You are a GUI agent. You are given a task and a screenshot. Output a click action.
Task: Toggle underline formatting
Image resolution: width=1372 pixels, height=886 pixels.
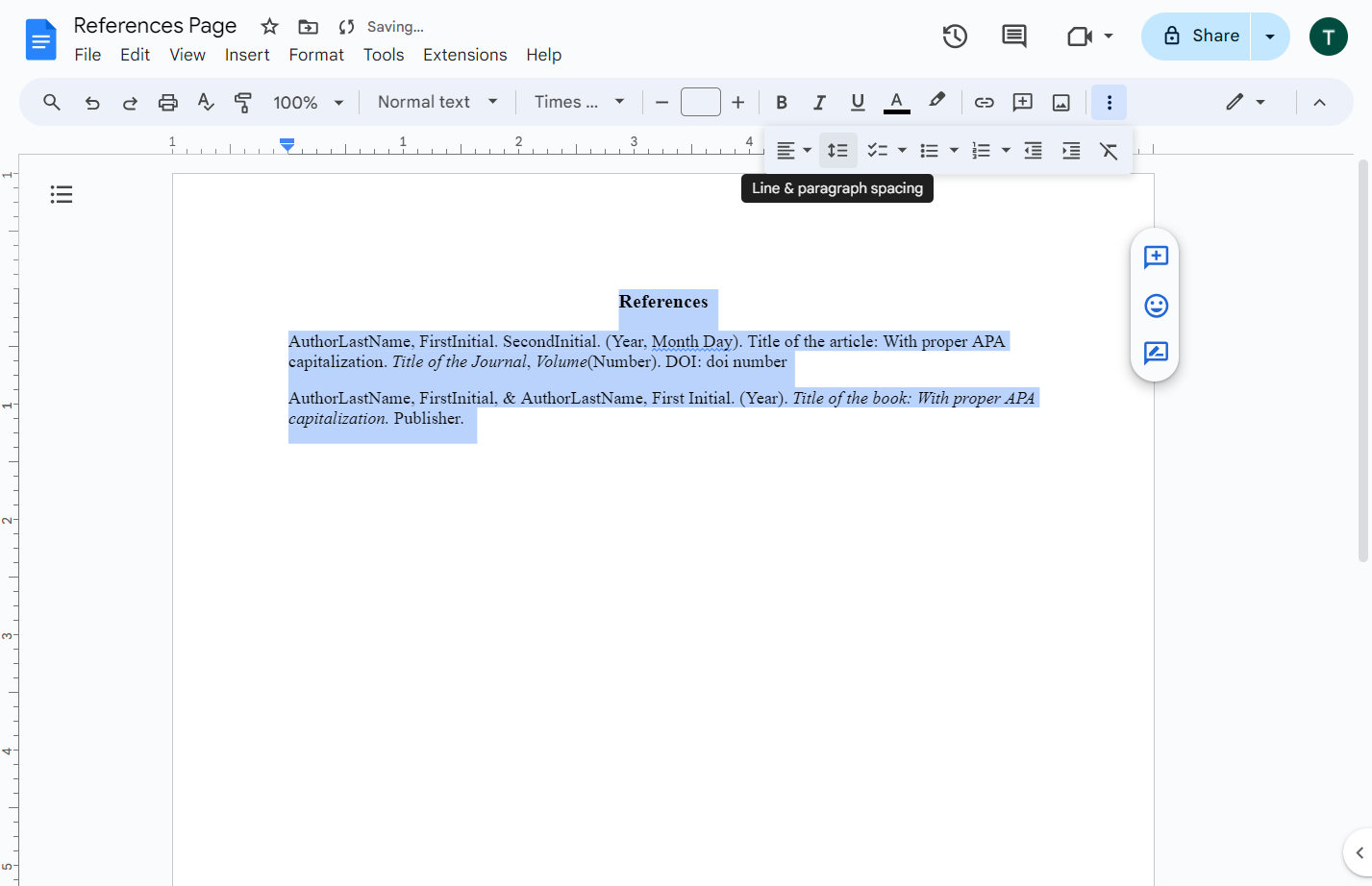858,102
